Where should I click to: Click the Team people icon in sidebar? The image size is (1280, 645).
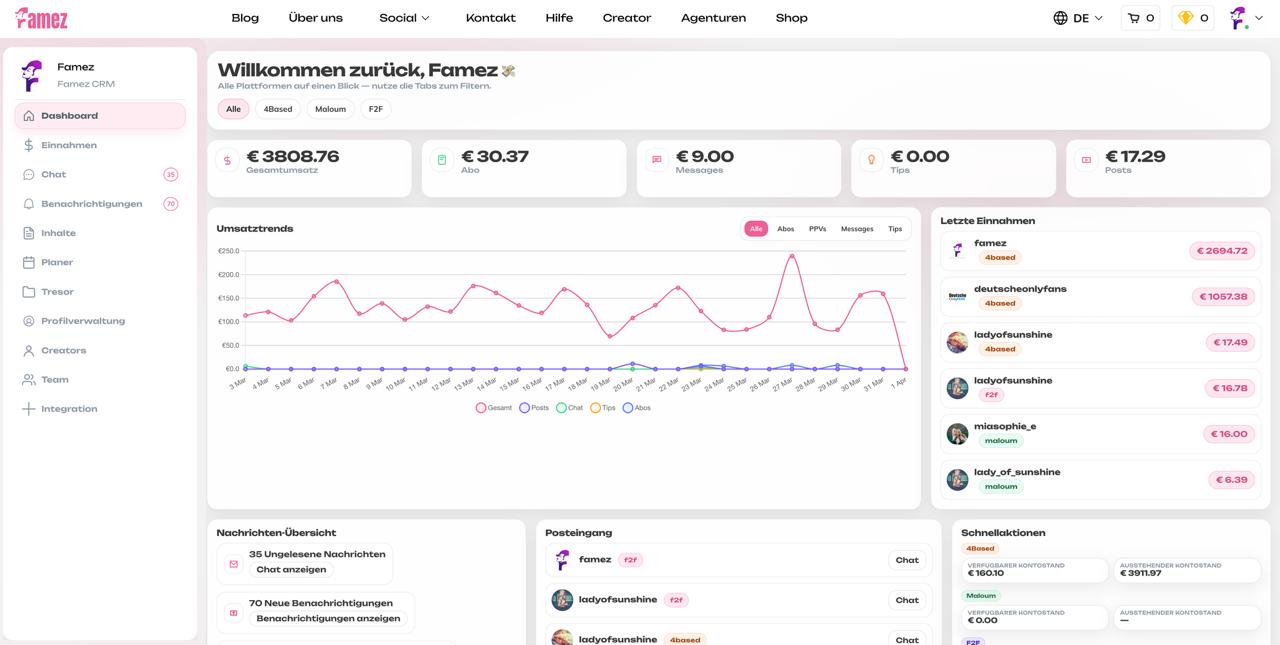(x=29, y=380)
